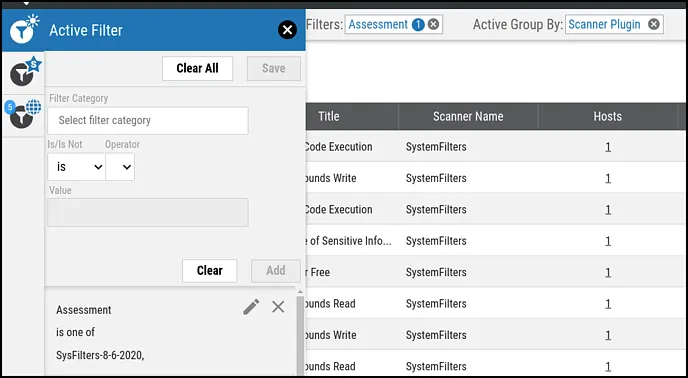688x378 pixels.
Task: Remove the Scanner Plugin group-by chip
Action: [654, 25]
